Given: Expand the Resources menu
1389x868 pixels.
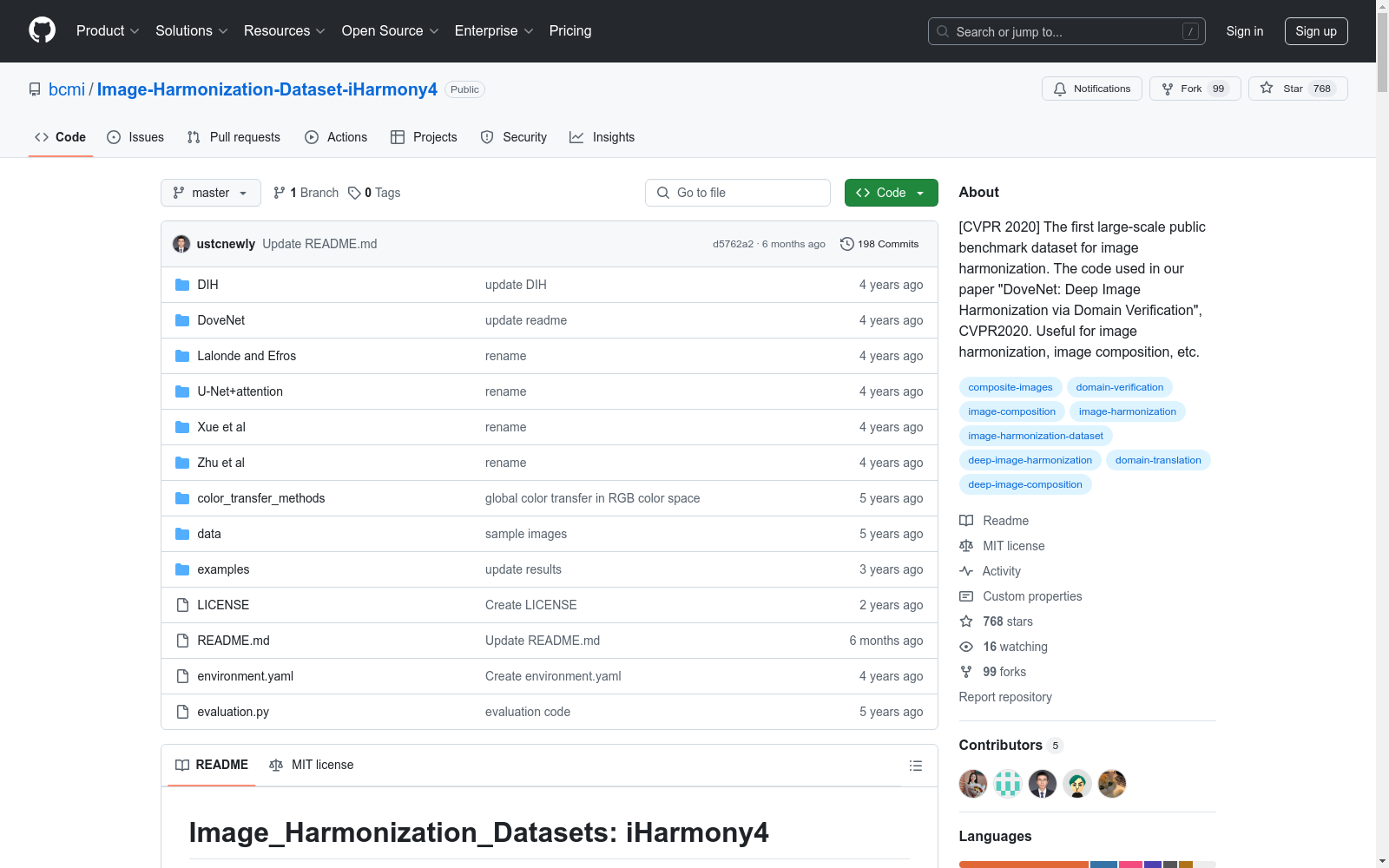Looking at the screenshot, I should click(x=285, y=31).
